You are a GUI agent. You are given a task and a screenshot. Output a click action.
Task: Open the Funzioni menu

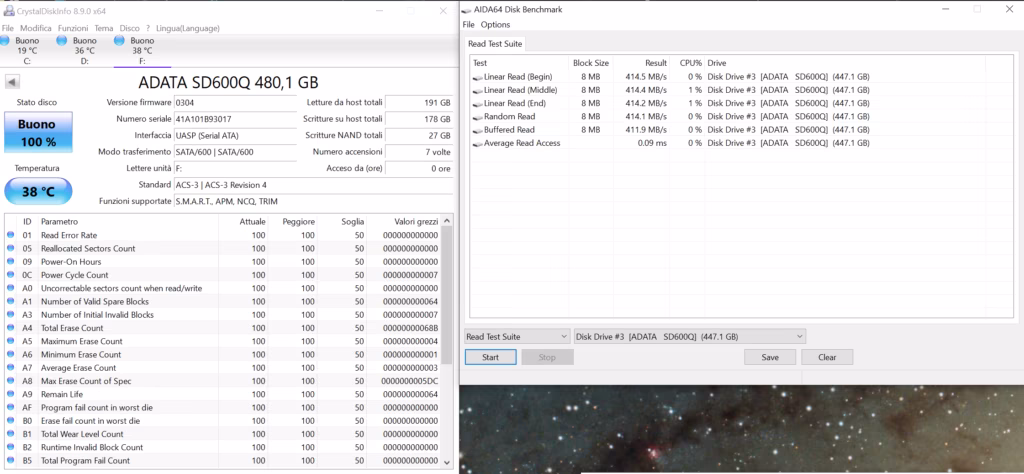coord(73,28)
